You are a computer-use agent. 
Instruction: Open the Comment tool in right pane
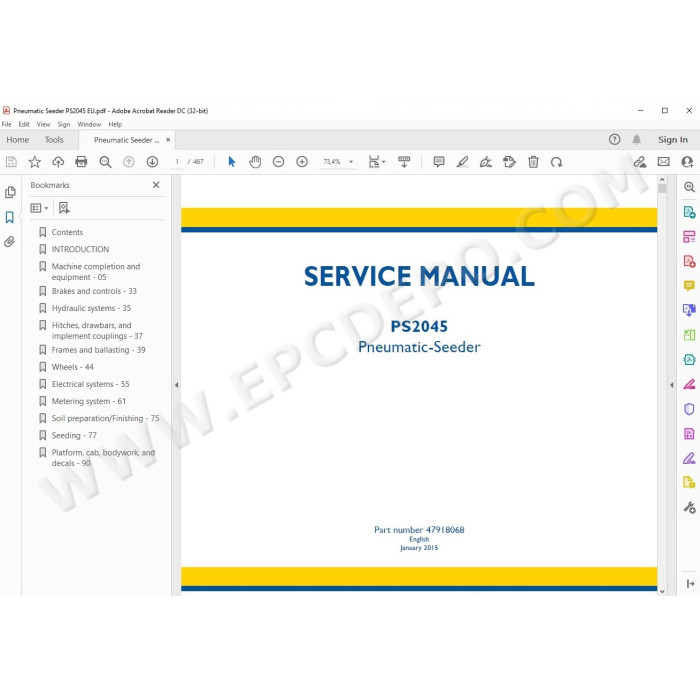click(689, 286)
